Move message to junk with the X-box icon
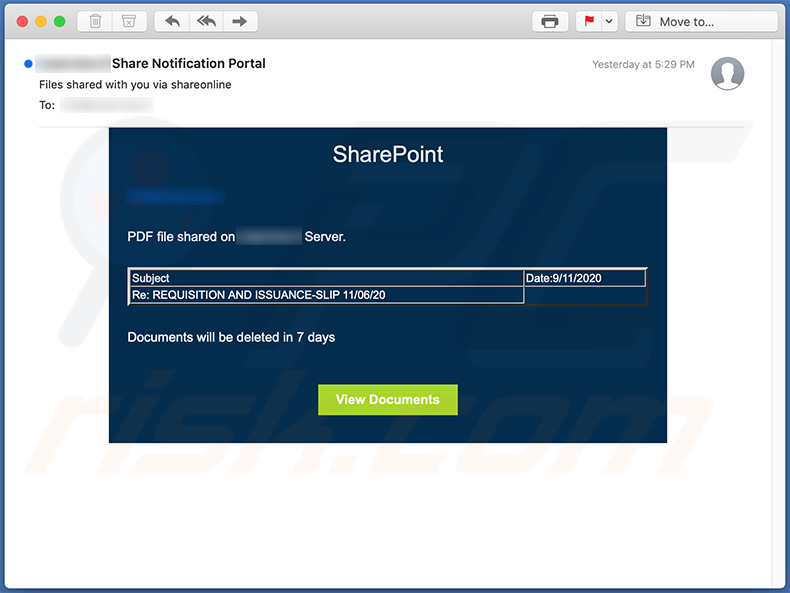 point(129,21)
